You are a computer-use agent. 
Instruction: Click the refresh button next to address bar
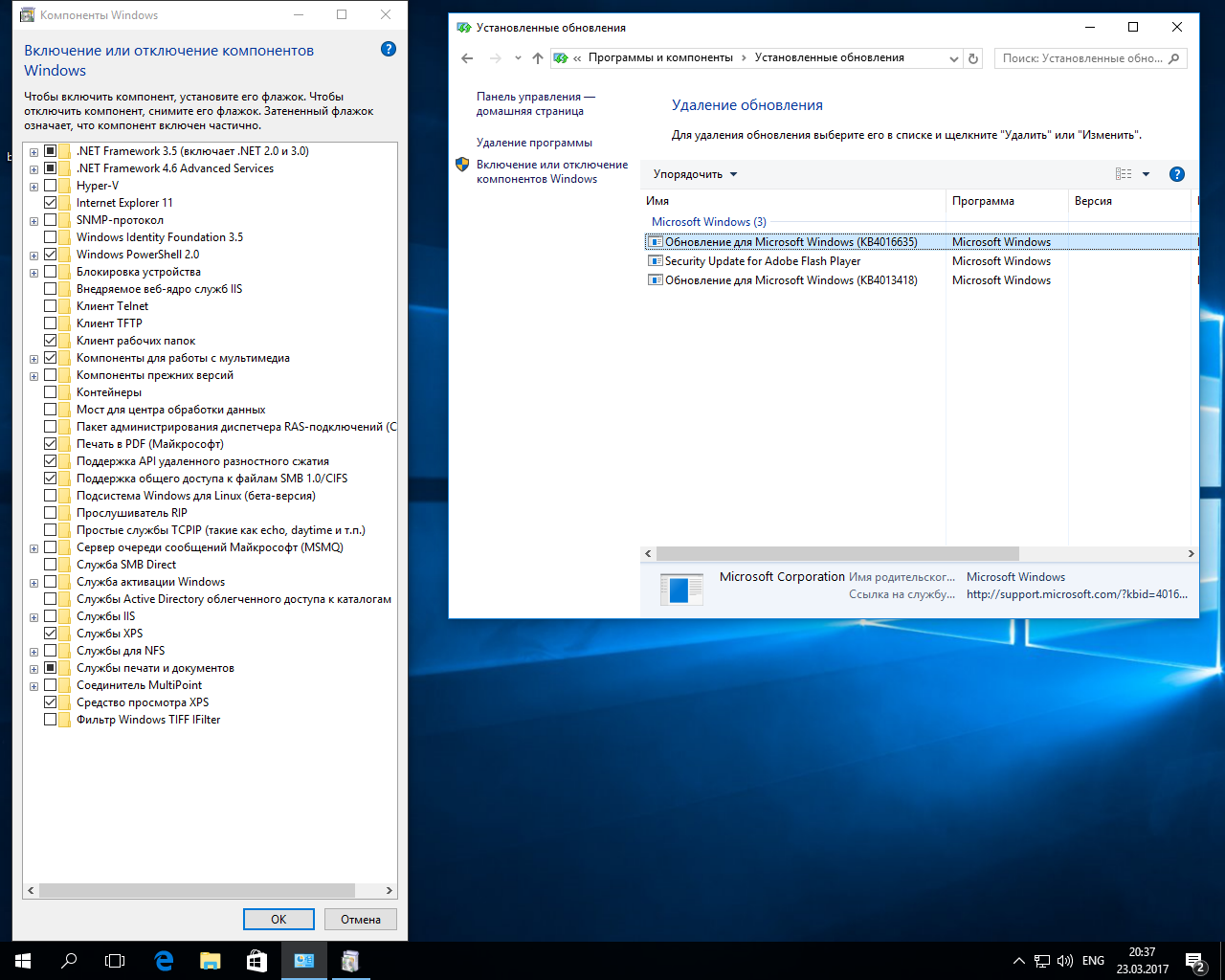click(x=973, y=58)
